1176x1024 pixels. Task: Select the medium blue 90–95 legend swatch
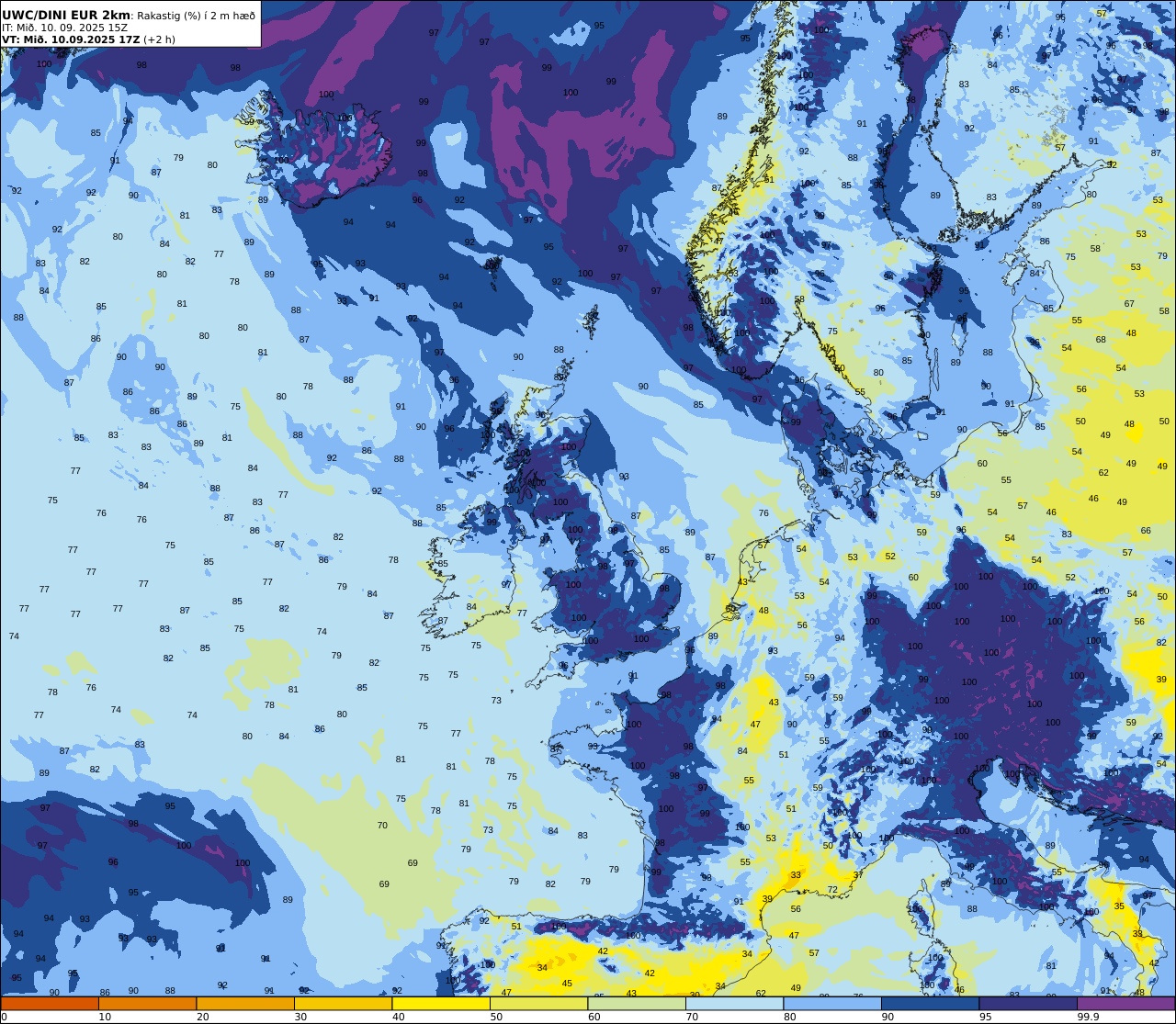click(x=931, y=1003)
